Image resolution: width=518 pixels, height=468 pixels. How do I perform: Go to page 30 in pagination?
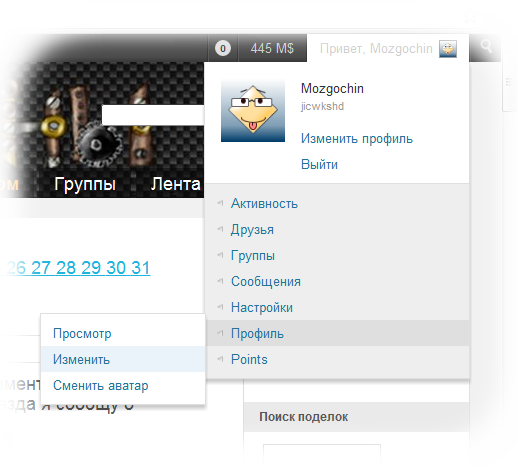[116, 268]
